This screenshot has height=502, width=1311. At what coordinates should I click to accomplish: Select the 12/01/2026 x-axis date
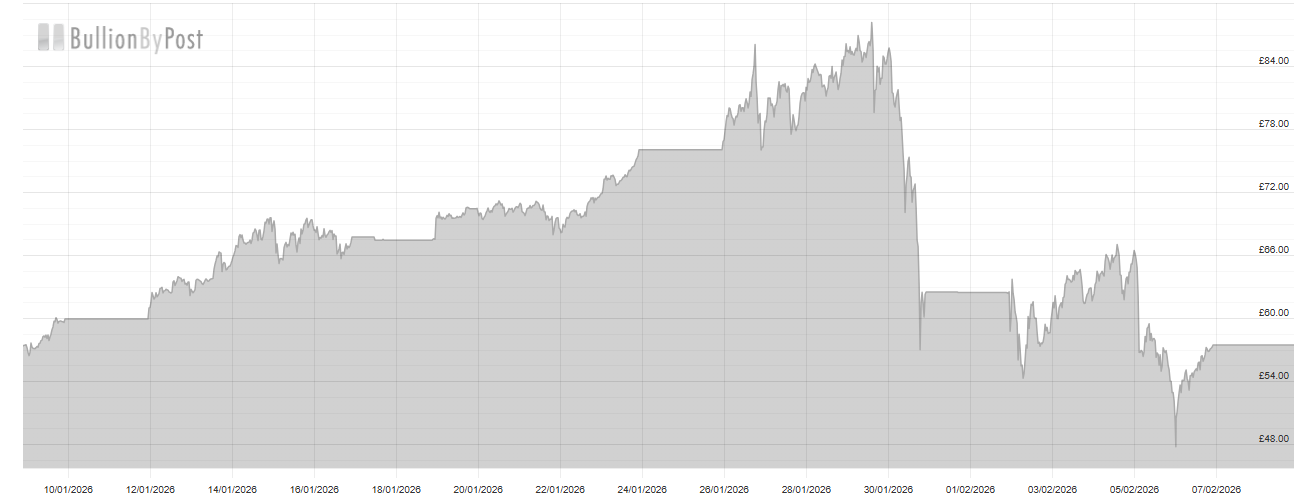[150, 489]
